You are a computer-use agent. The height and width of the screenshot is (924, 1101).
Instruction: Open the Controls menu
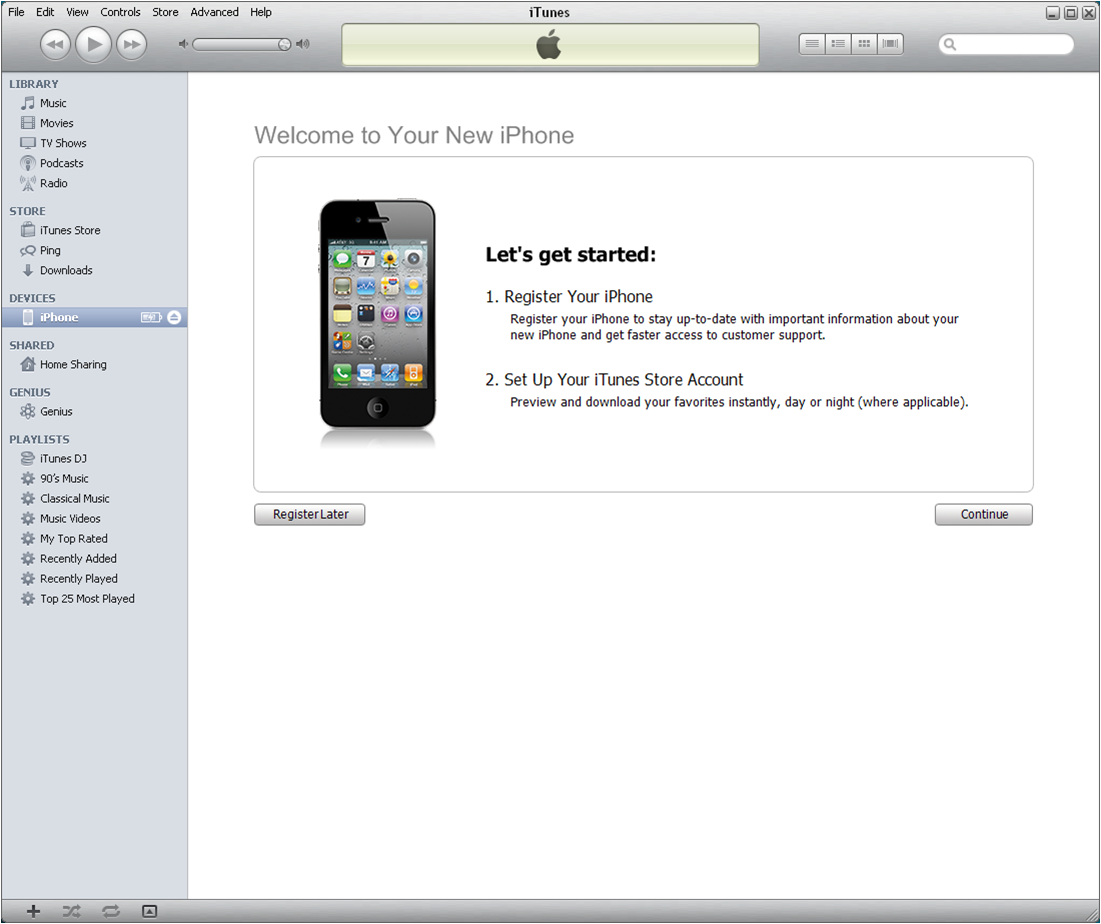(120, 12)
